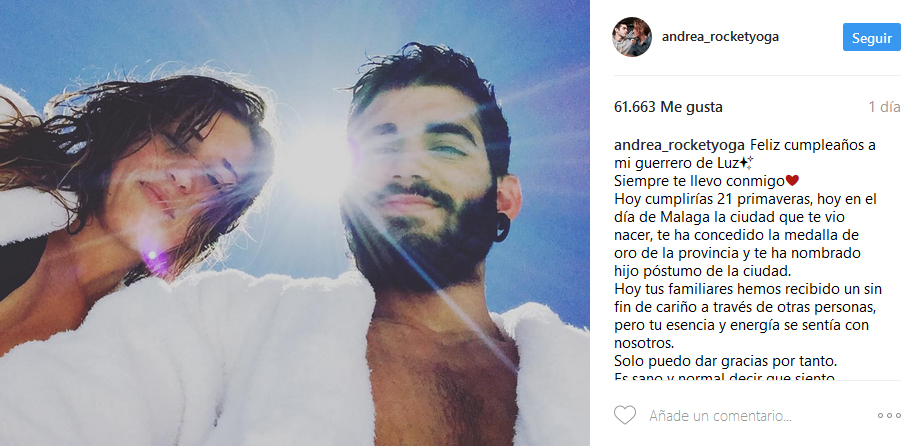The image size is (907, 446).
Task: Click the red heart emoji after 'conmigo'
Action: click(x=792, y=181)
